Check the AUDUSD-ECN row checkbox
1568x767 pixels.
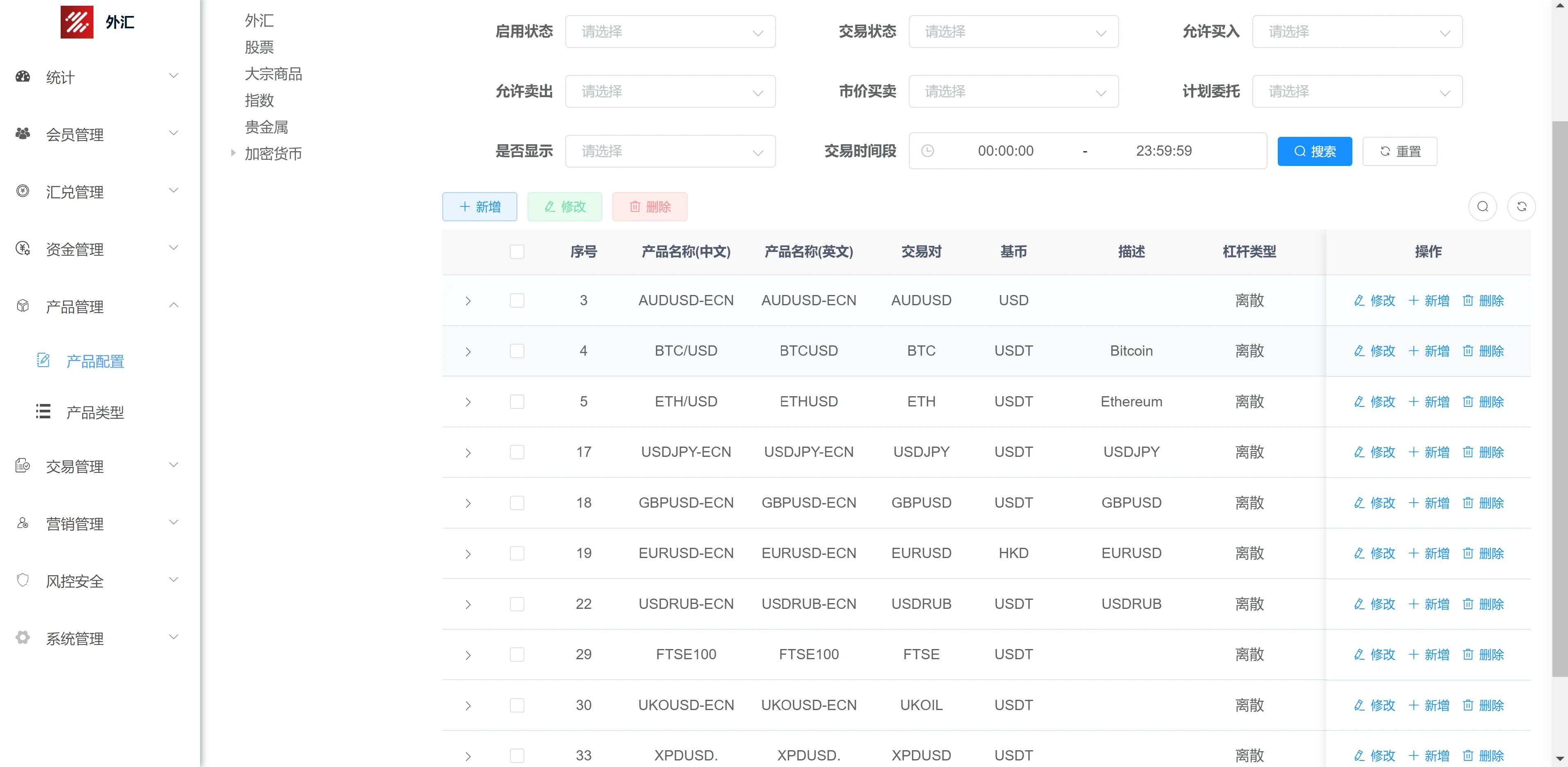pyautogui.click(x=517, y=300)
